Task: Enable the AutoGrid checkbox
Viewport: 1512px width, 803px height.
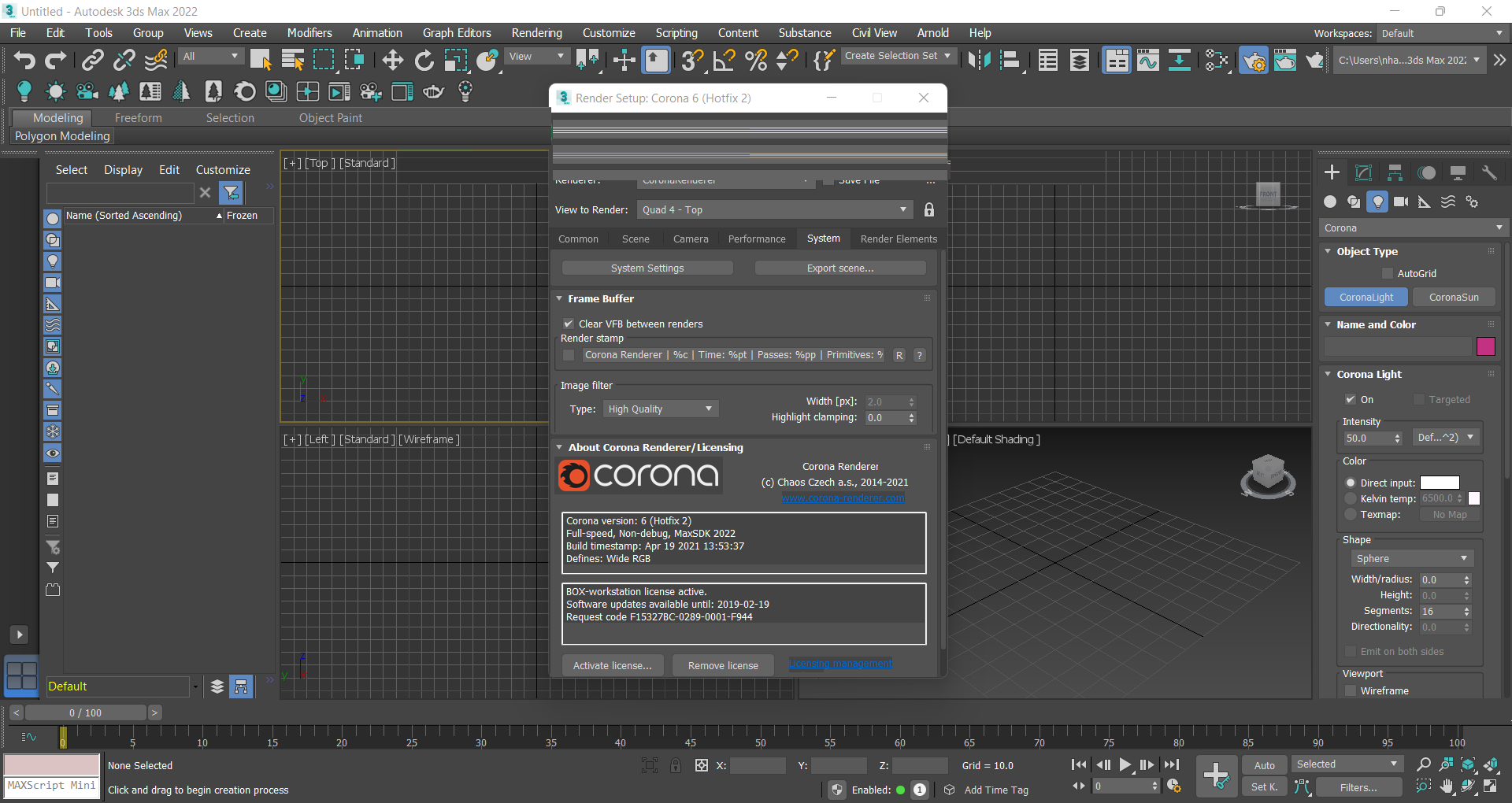Action: click(x=1388, y=274)
